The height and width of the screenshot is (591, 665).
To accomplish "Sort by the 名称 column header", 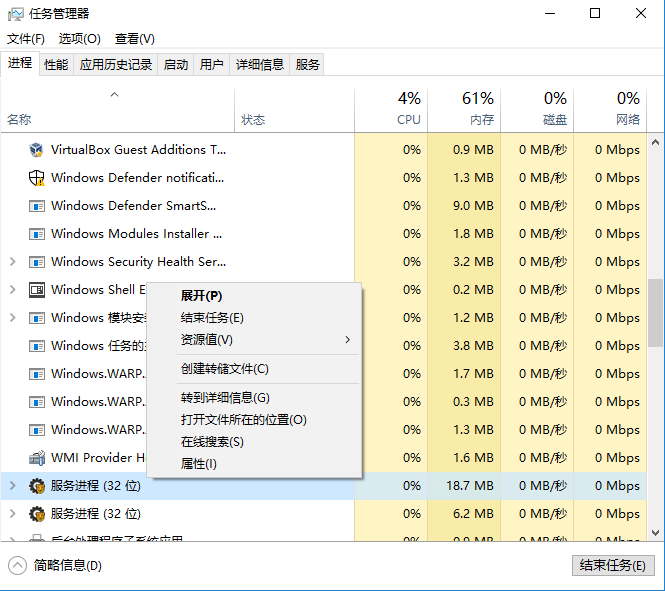I will pyautogui.click(x=117, y=110).
